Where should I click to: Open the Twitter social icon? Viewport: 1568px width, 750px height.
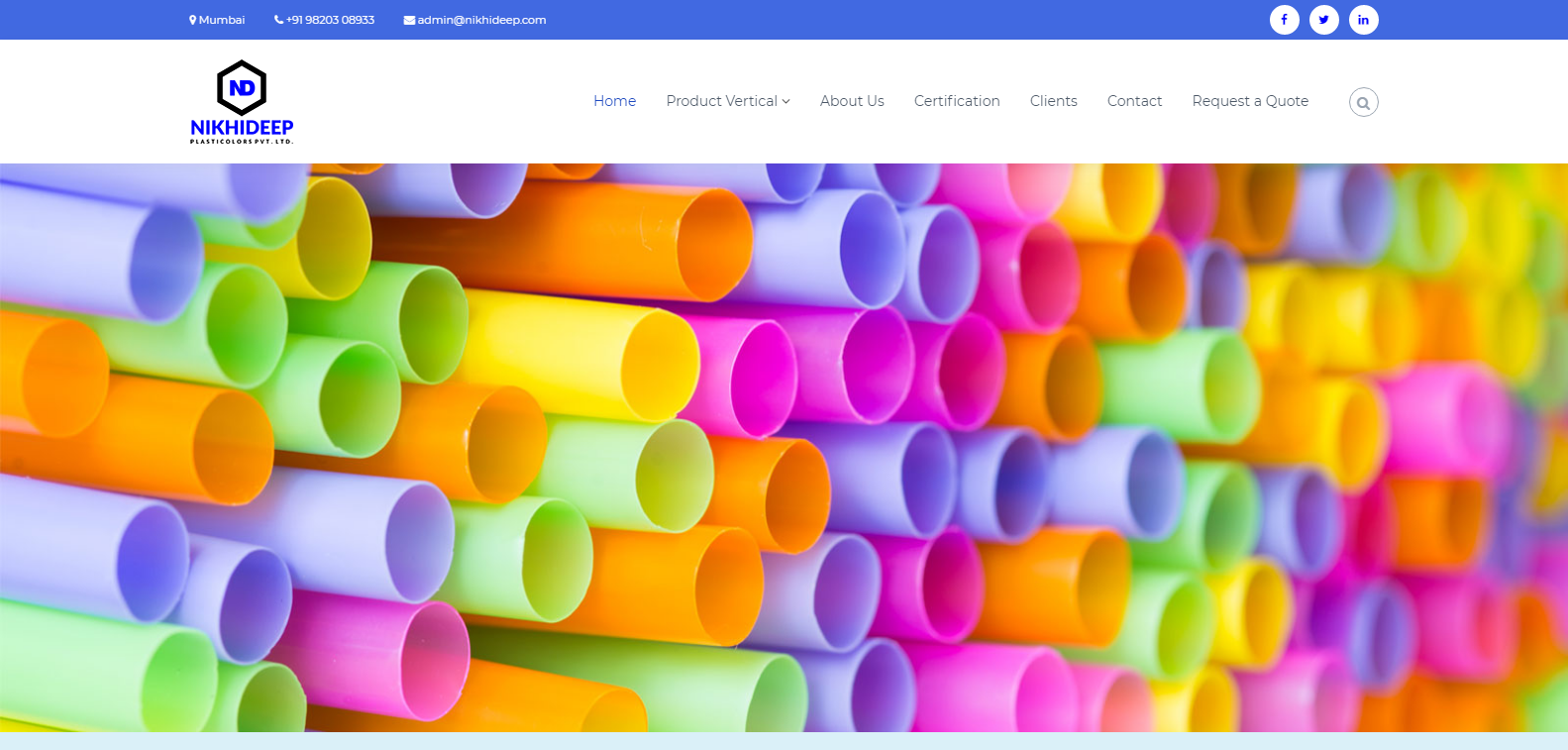coord(1323,20)
